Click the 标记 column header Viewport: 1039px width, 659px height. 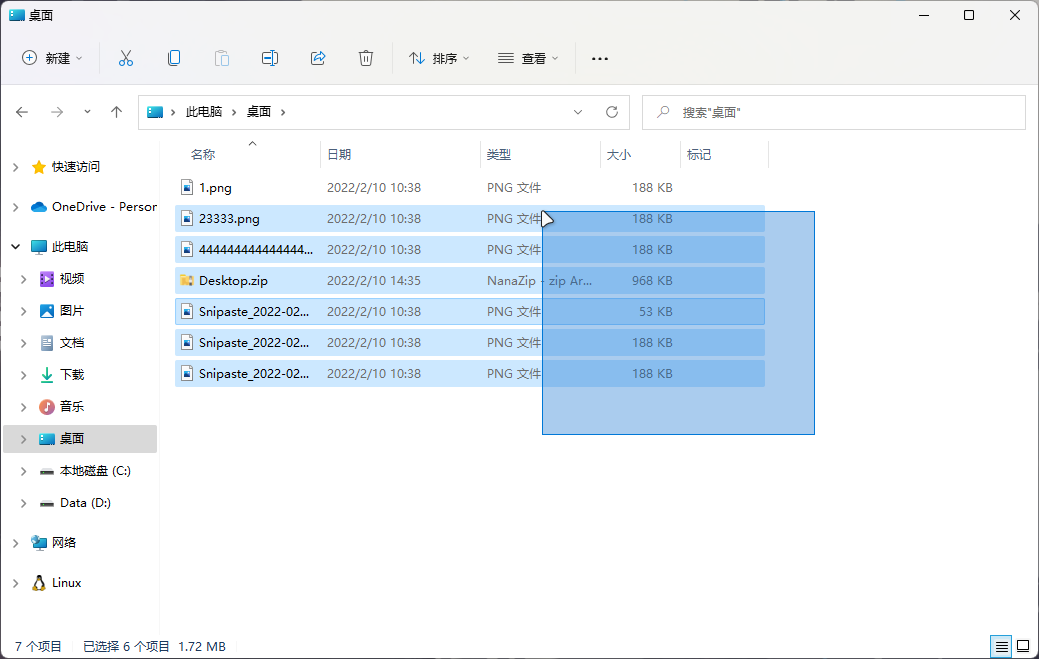pyautogui.click(x=699, y=154)
